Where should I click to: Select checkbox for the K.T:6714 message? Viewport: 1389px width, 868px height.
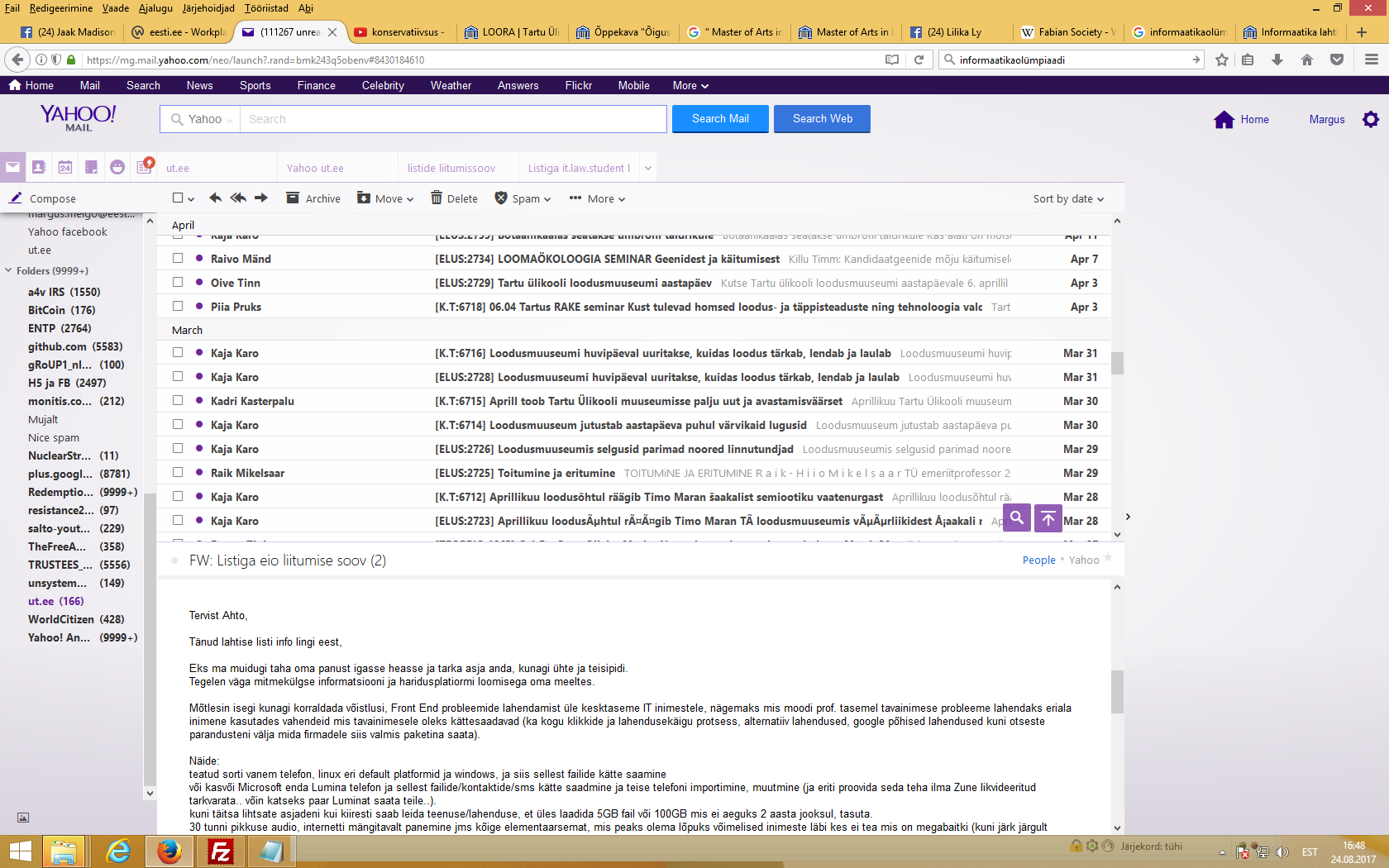pos(178,424)
